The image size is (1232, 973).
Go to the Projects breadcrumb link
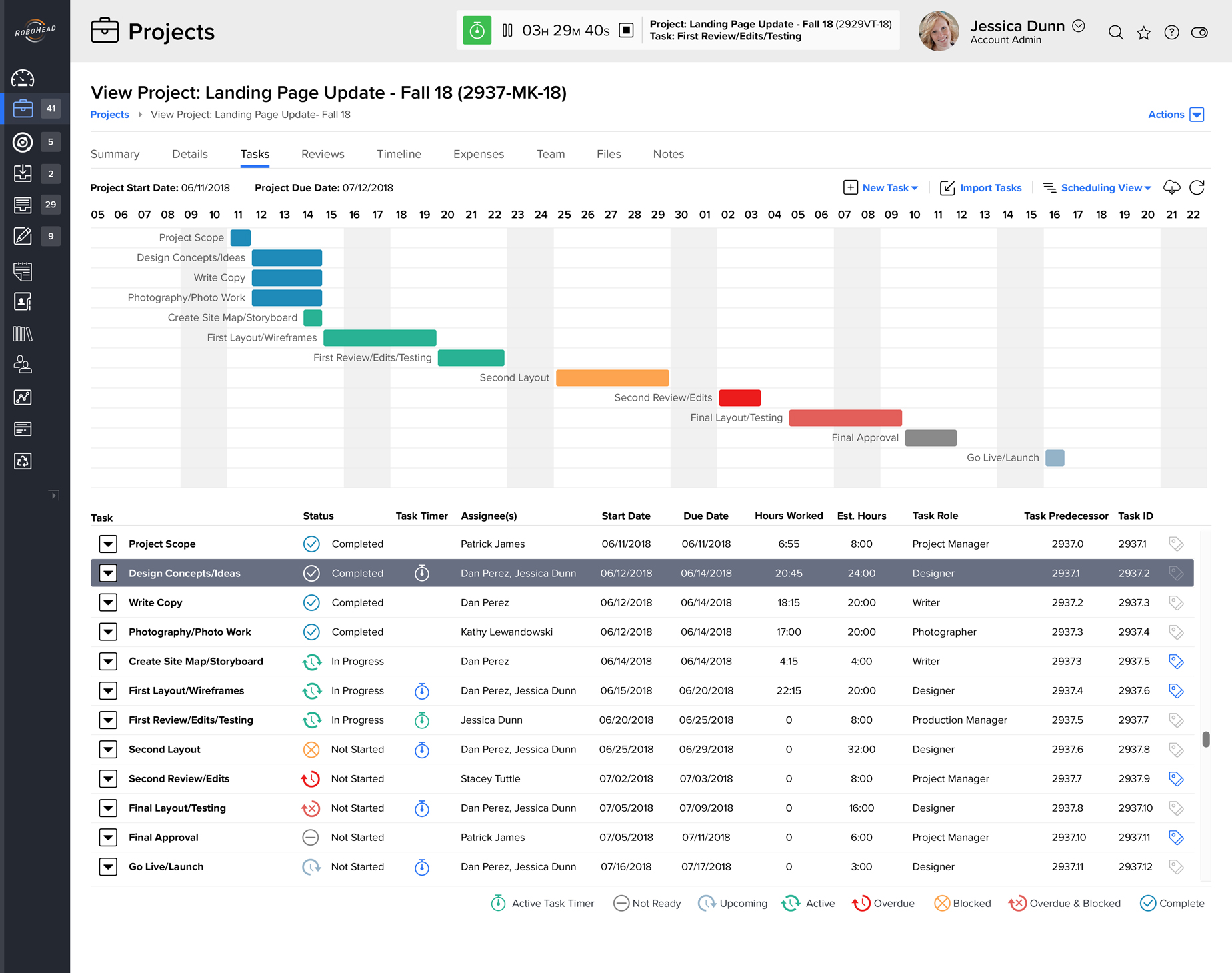coord(109,115)
